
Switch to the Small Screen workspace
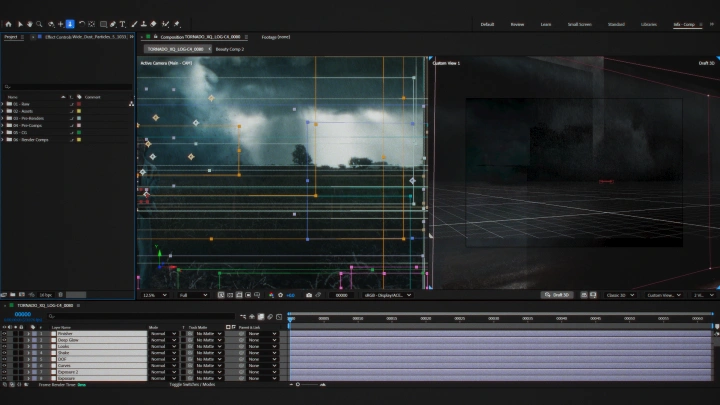pos(579,24)
